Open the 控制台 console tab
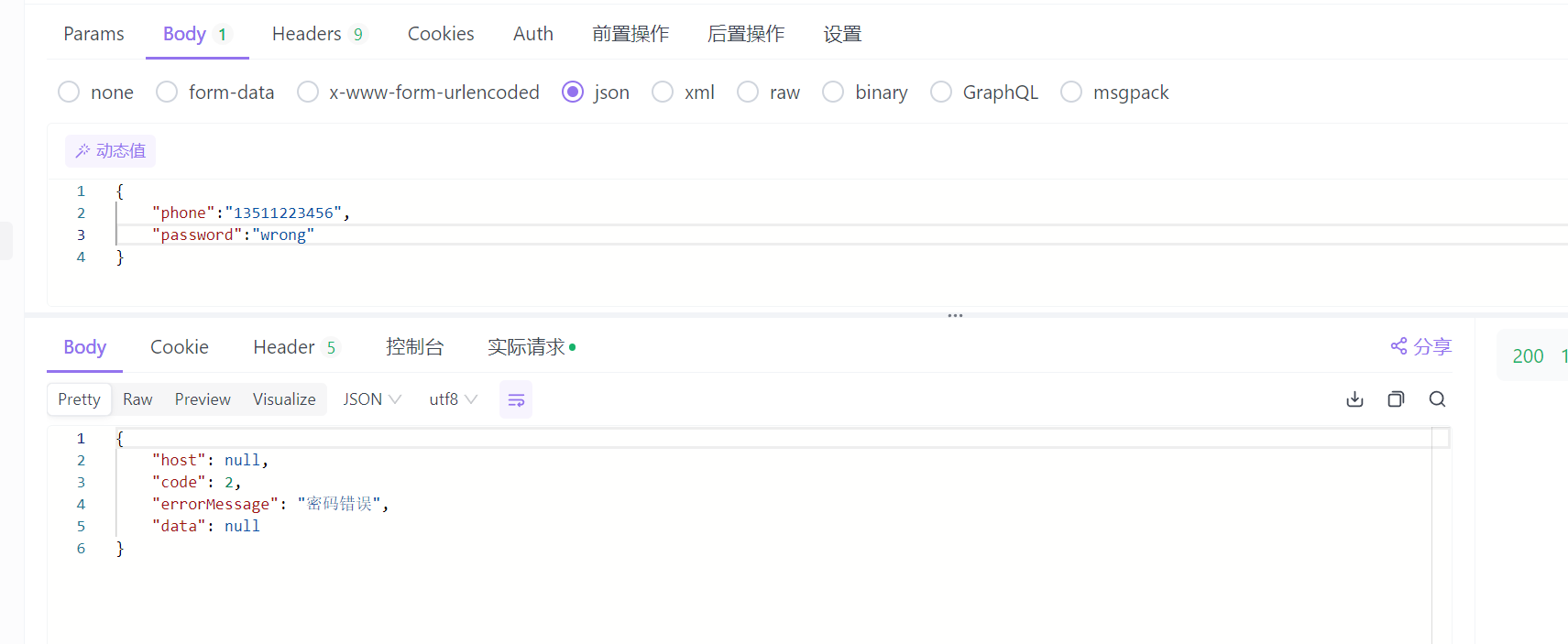Image resolution: width=1568 pixels, height=644 pixels. (x=414, y=347)
